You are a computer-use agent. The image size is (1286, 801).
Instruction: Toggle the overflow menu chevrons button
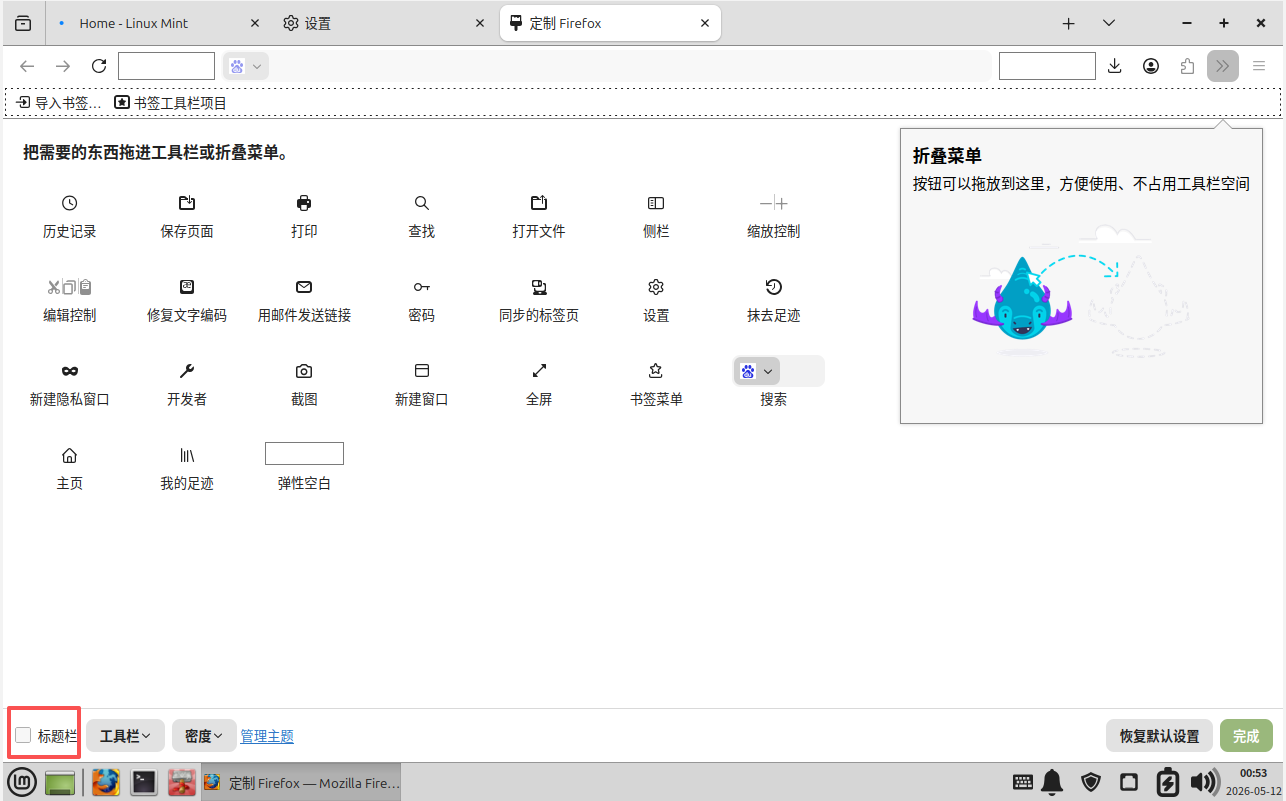[1223, 66]
